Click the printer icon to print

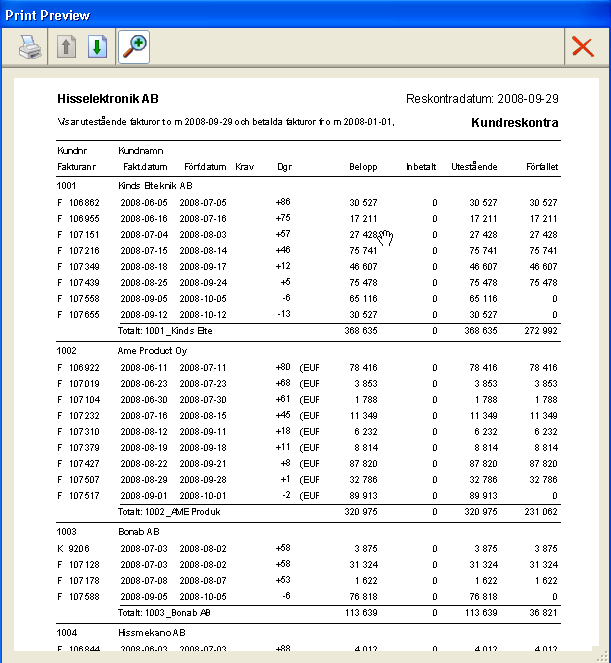click(x=30, y=47)
